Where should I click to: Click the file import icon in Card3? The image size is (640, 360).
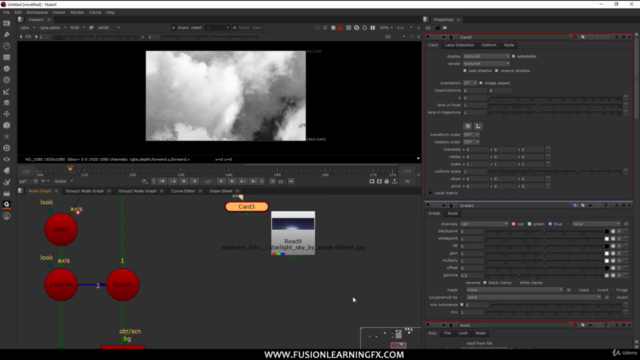point(468,126)
